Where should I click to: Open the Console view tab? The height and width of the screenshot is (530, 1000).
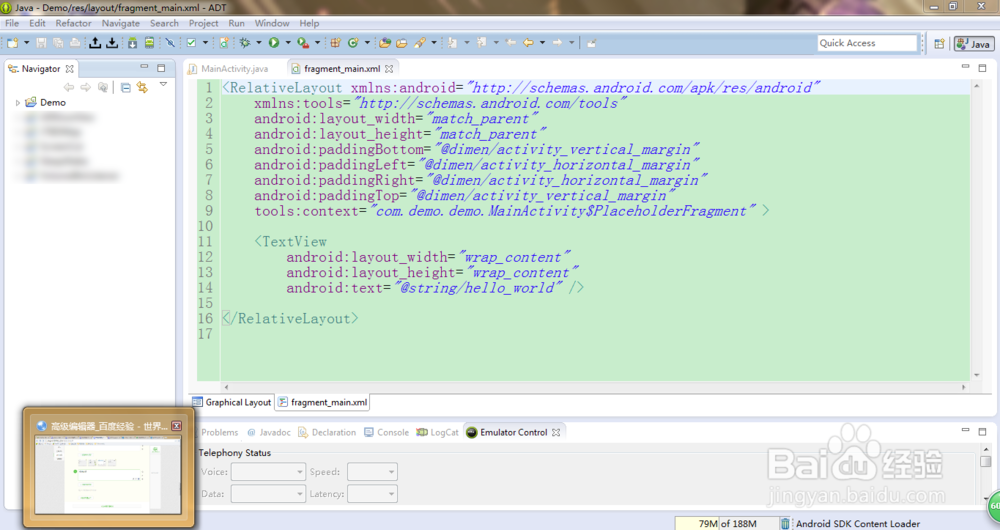(x=386, y=432)
